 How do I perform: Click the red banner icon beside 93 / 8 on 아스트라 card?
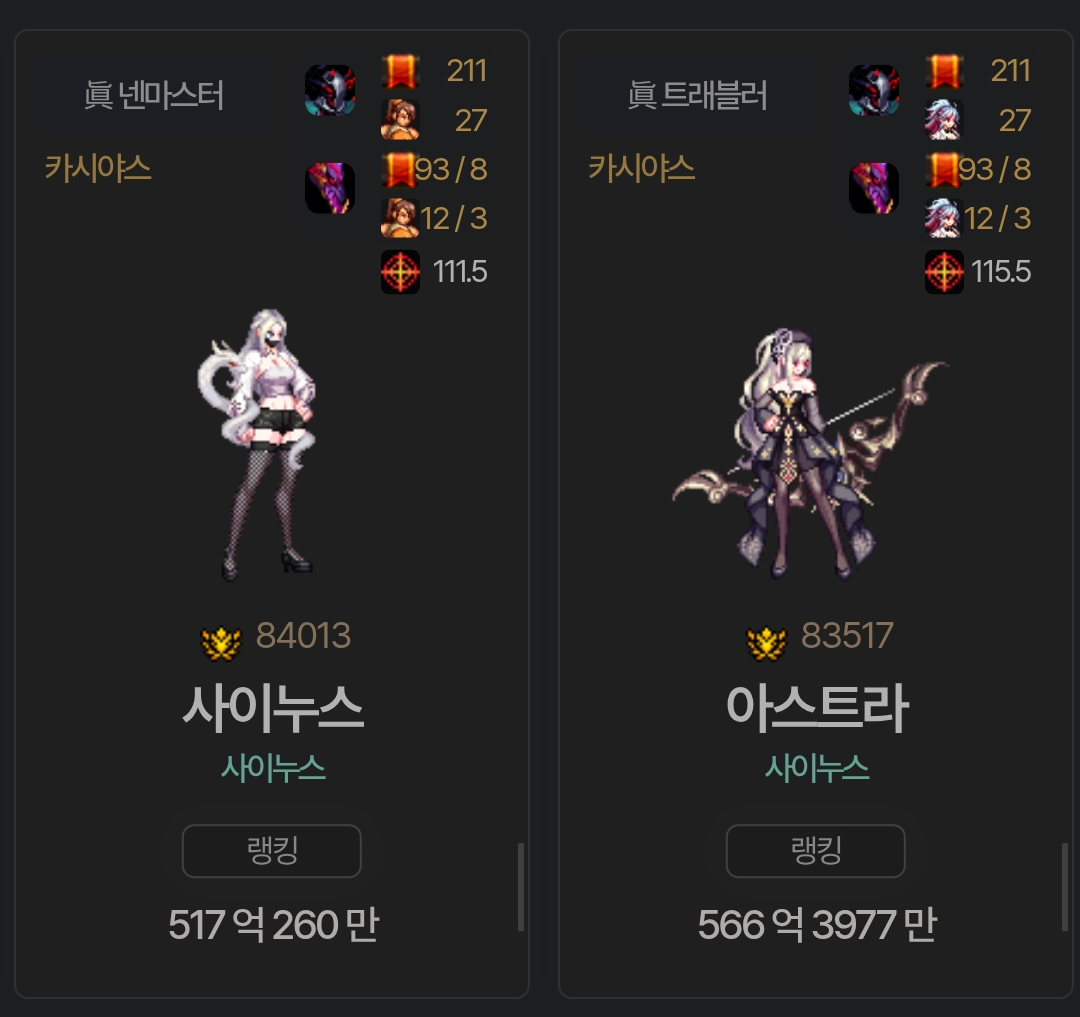(942, 170)
